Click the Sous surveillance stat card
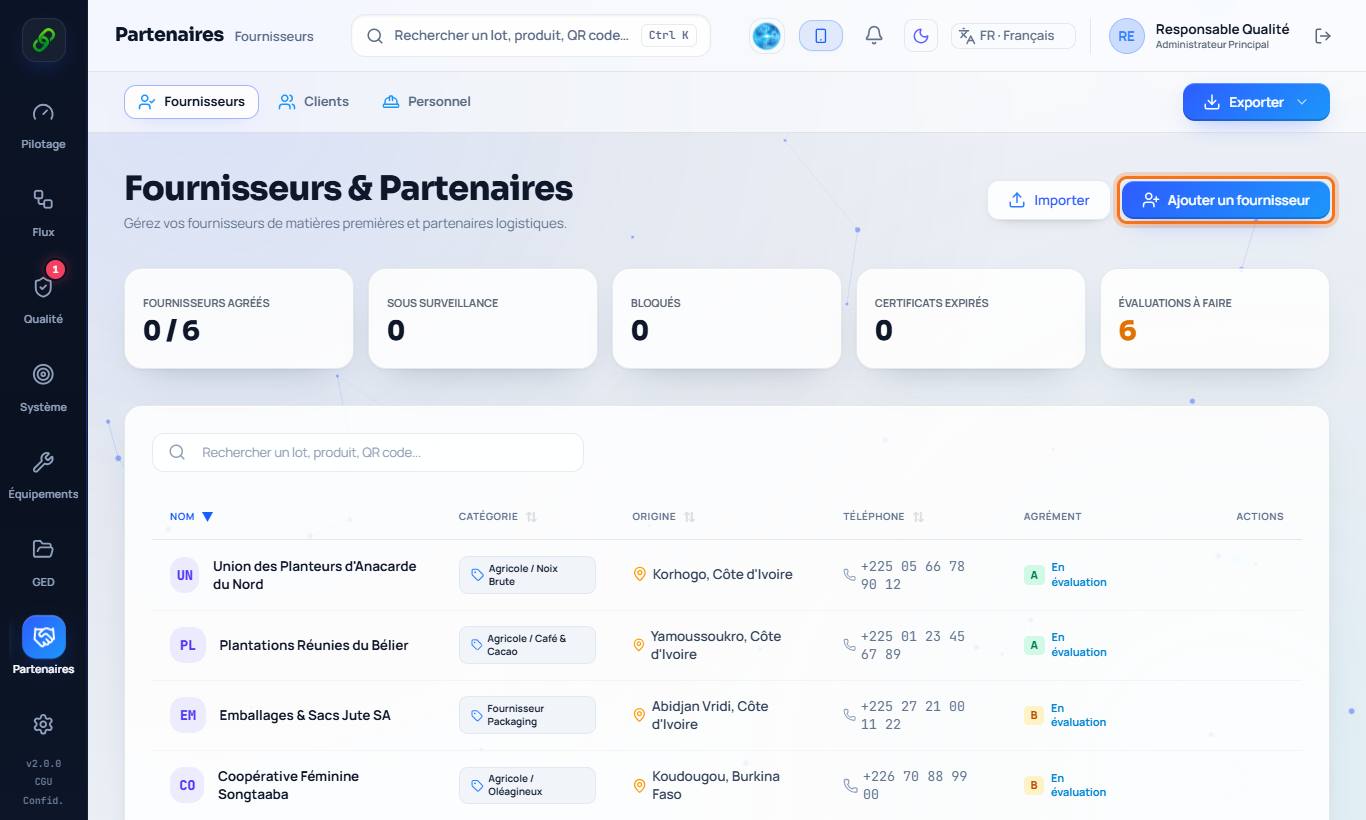Screen dimensions: 1366x820 point(483,318)
